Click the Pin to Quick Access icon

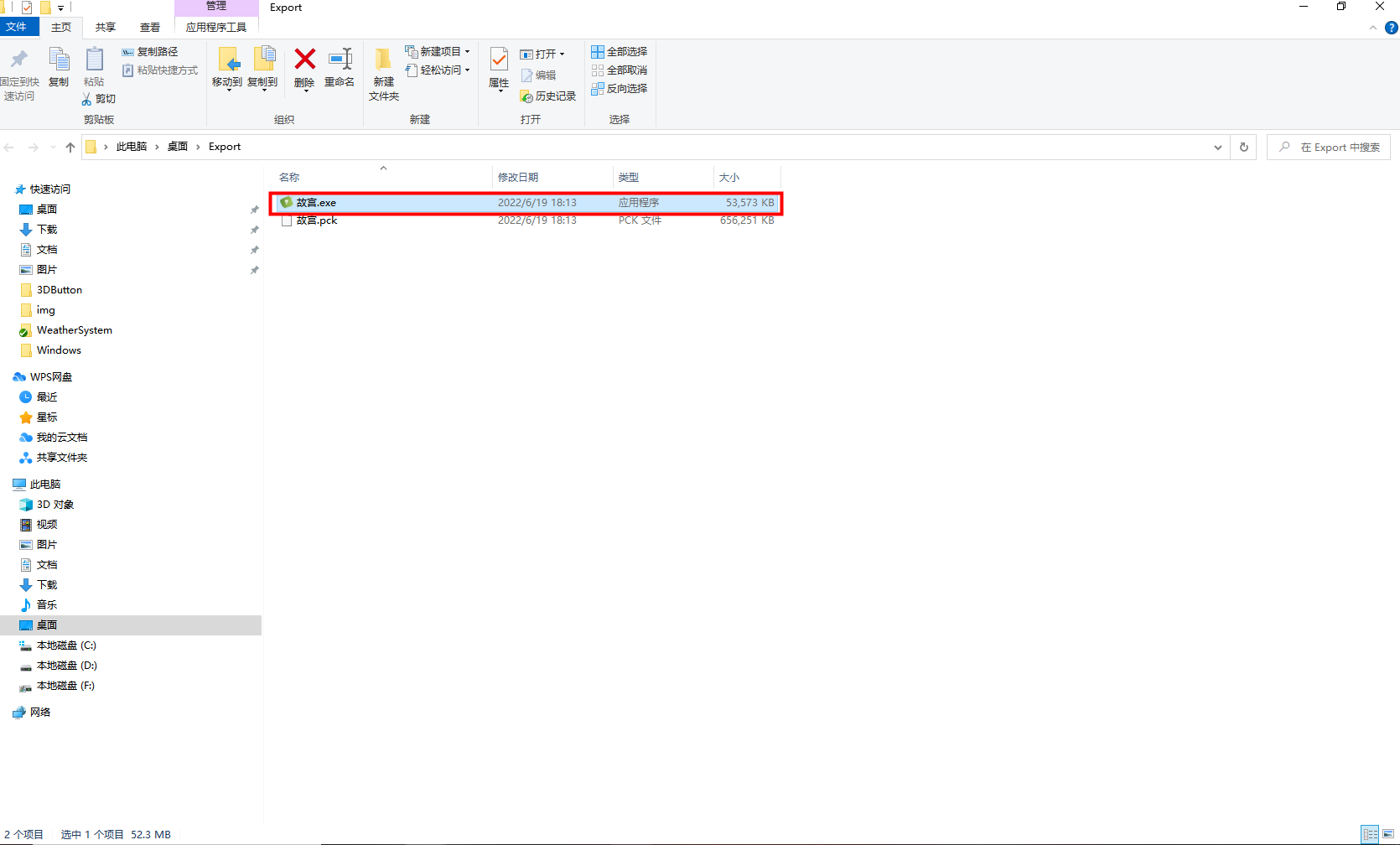click(19, 59)
